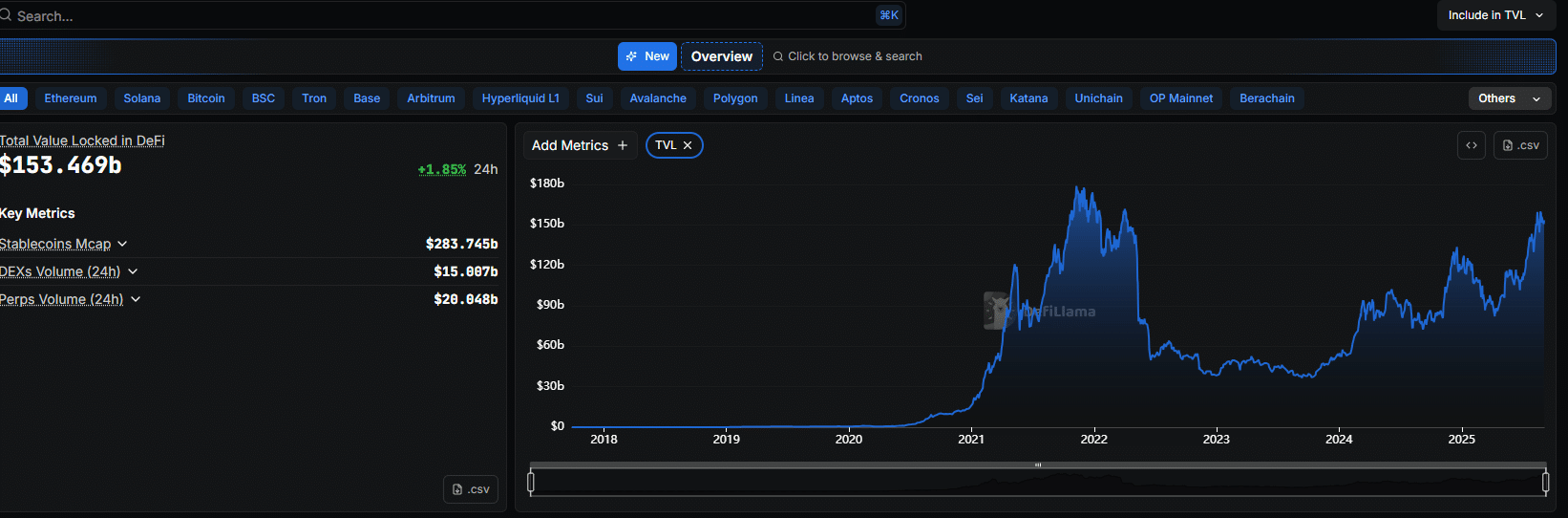Screen dimensions: 1568x518
Task: Click right handle of chart range slider
Action: 1546,483
